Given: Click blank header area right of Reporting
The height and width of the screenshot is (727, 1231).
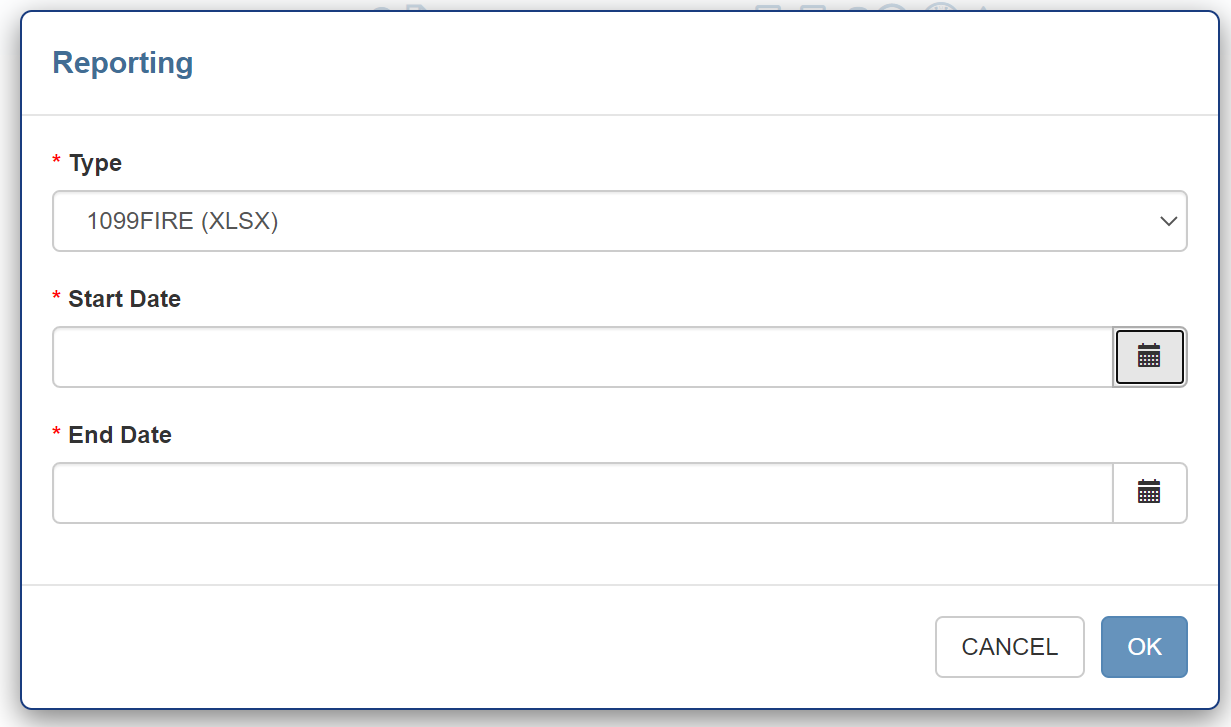Looking at the screenshot, I should [x=700, y=63].
